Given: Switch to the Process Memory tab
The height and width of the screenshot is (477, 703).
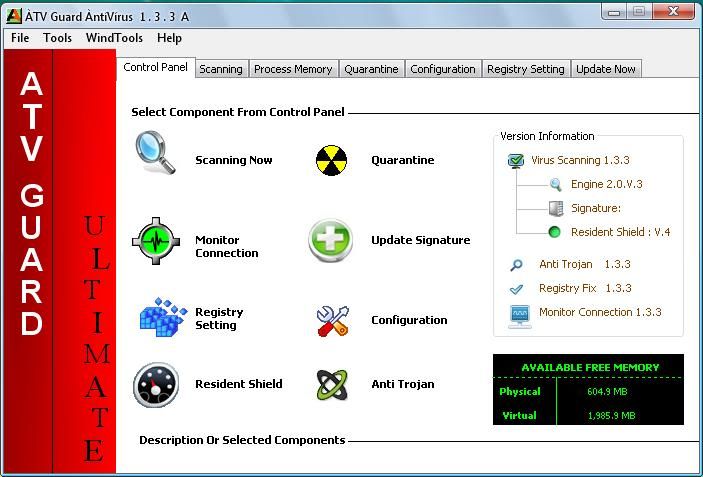Looking at the screenshot, I should point(293,69).
